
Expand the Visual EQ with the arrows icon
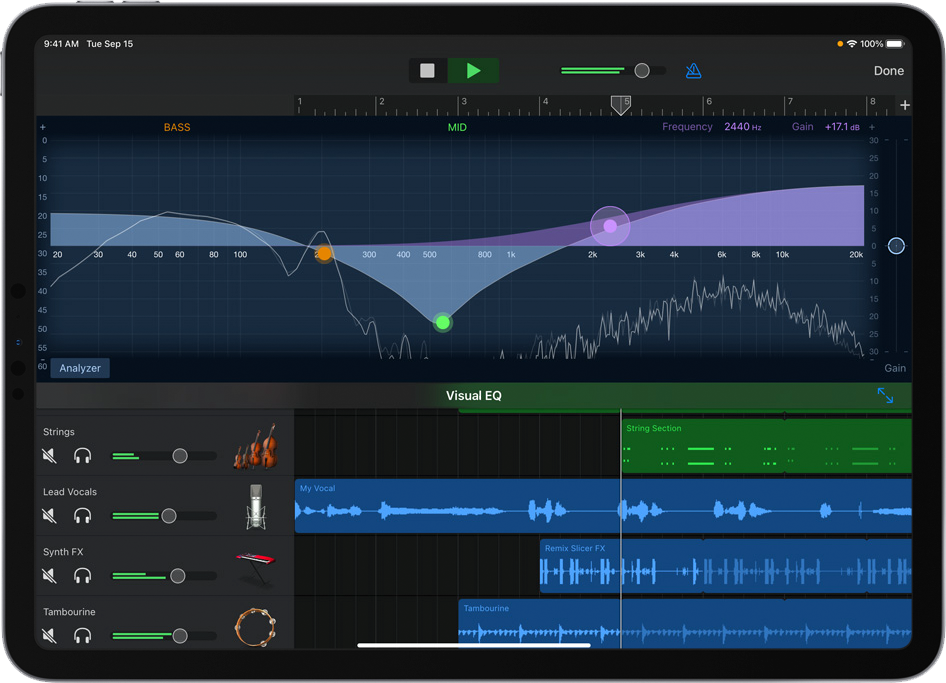click(x=885, y=396)
